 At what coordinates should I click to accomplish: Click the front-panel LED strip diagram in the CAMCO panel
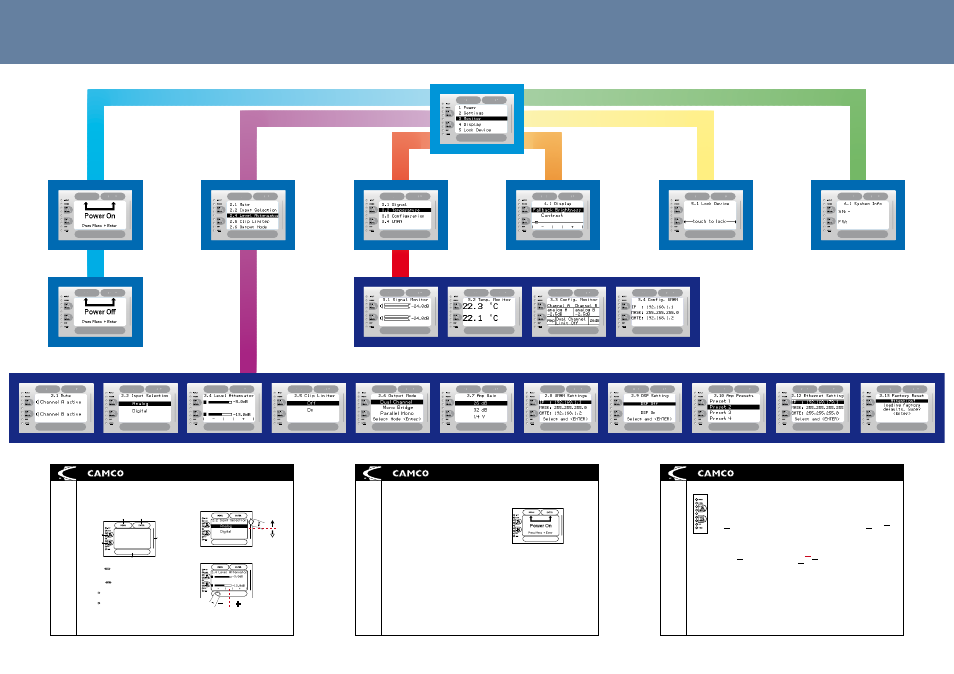point(700,514)
